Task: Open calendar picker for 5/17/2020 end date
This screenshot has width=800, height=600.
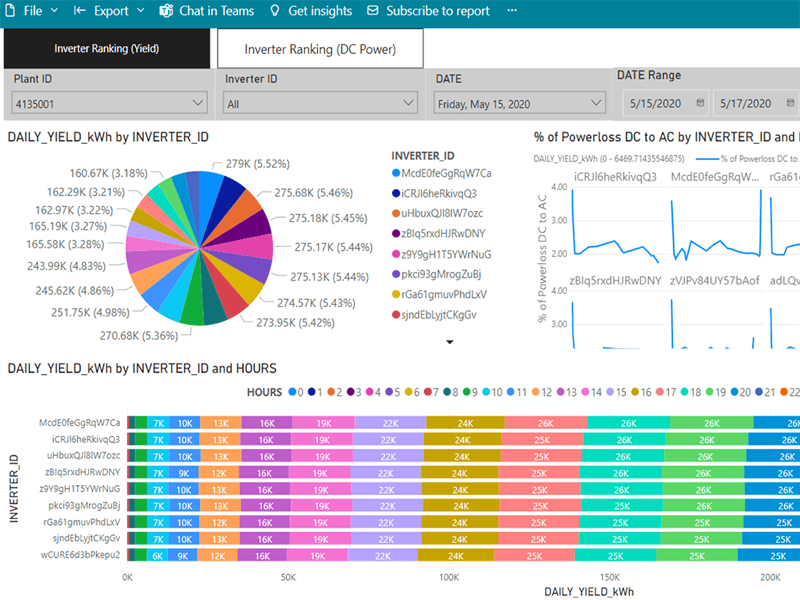Action: click(x=791, y=103)
